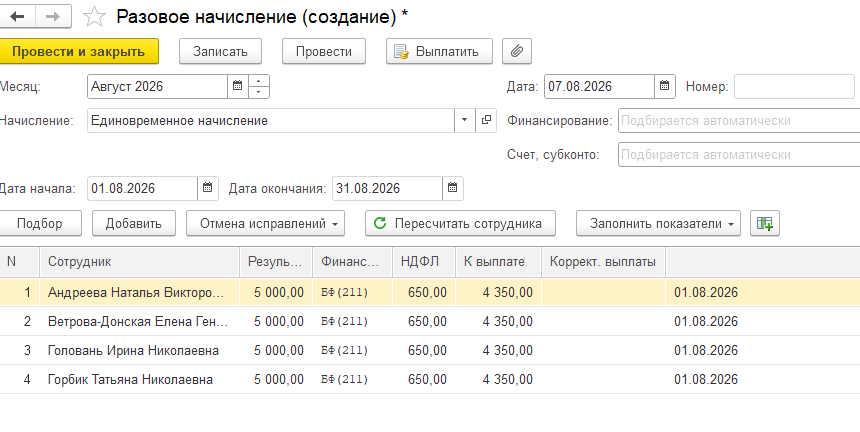Add form to favorites with star icon
The image size is (860, 432).
point(94,17)
